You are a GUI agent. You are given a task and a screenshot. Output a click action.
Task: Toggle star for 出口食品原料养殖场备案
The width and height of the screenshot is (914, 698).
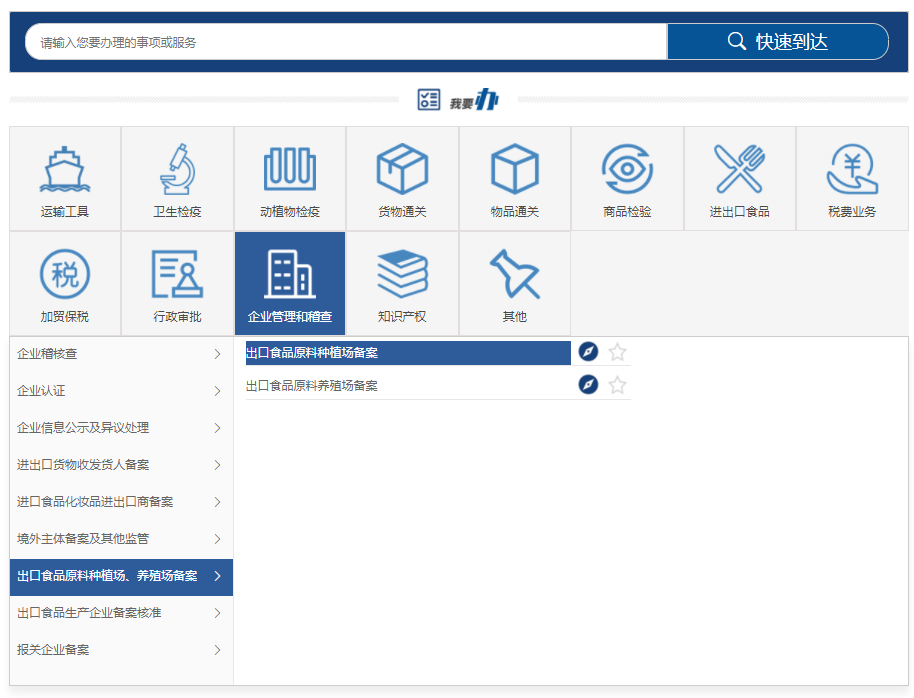click(x=618, y=385)
